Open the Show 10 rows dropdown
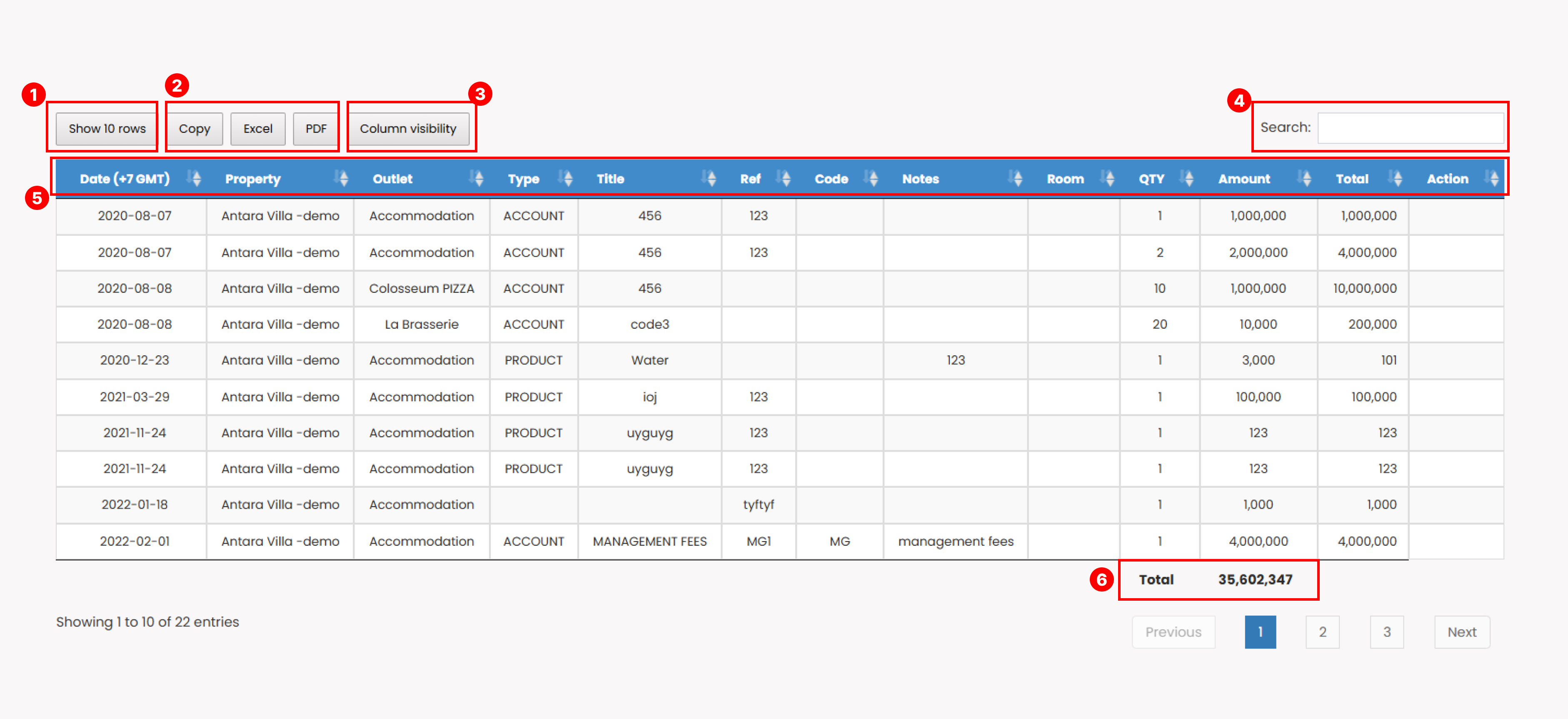Screen dimensions: 1568x719 point(107,128)
